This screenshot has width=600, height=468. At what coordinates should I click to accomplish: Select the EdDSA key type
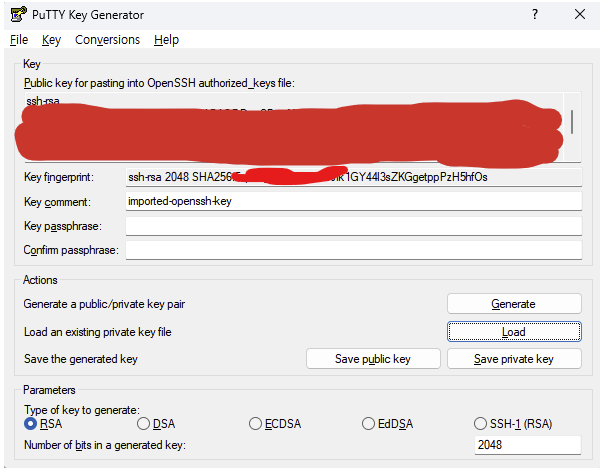[x=388, y=424]
